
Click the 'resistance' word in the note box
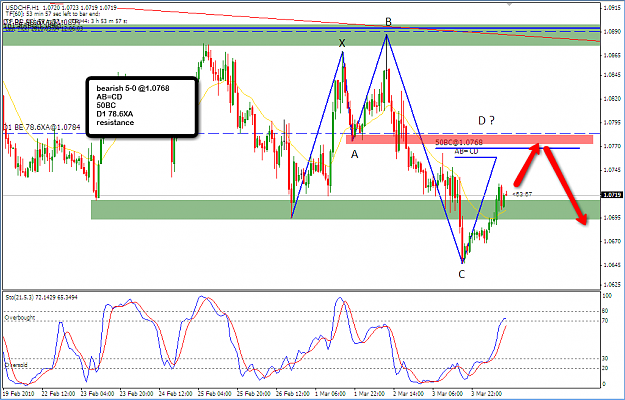(x=115, y=122)
